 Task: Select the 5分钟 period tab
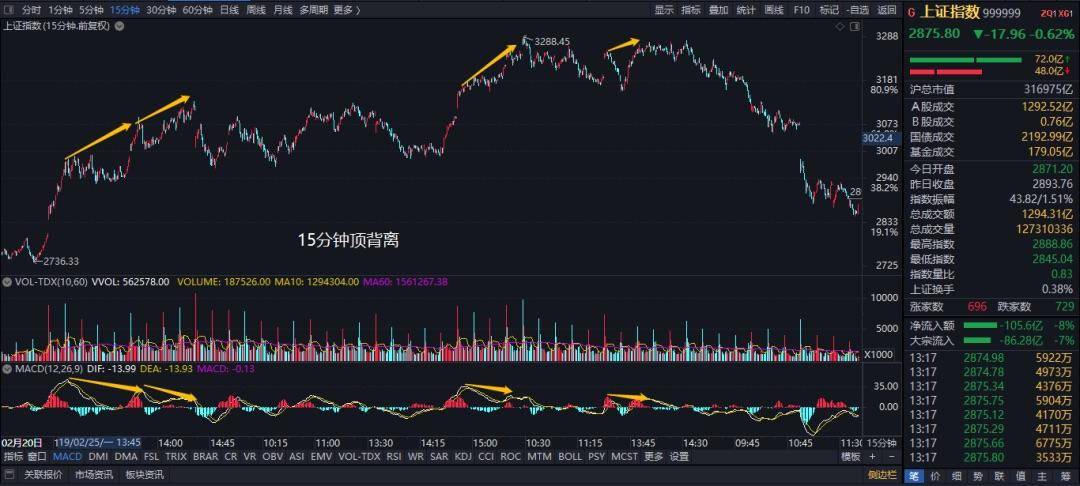coord(92,10)
